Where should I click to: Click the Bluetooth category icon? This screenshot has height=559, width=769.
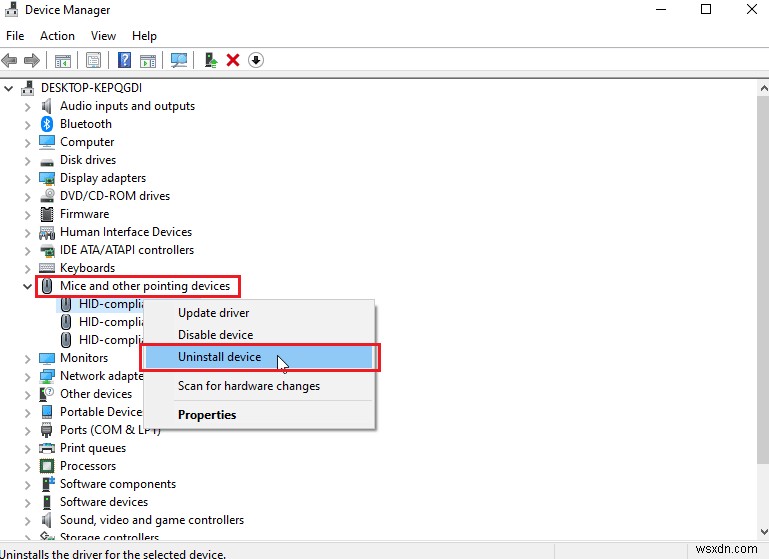pyautogui.click(x=47, y=124)
